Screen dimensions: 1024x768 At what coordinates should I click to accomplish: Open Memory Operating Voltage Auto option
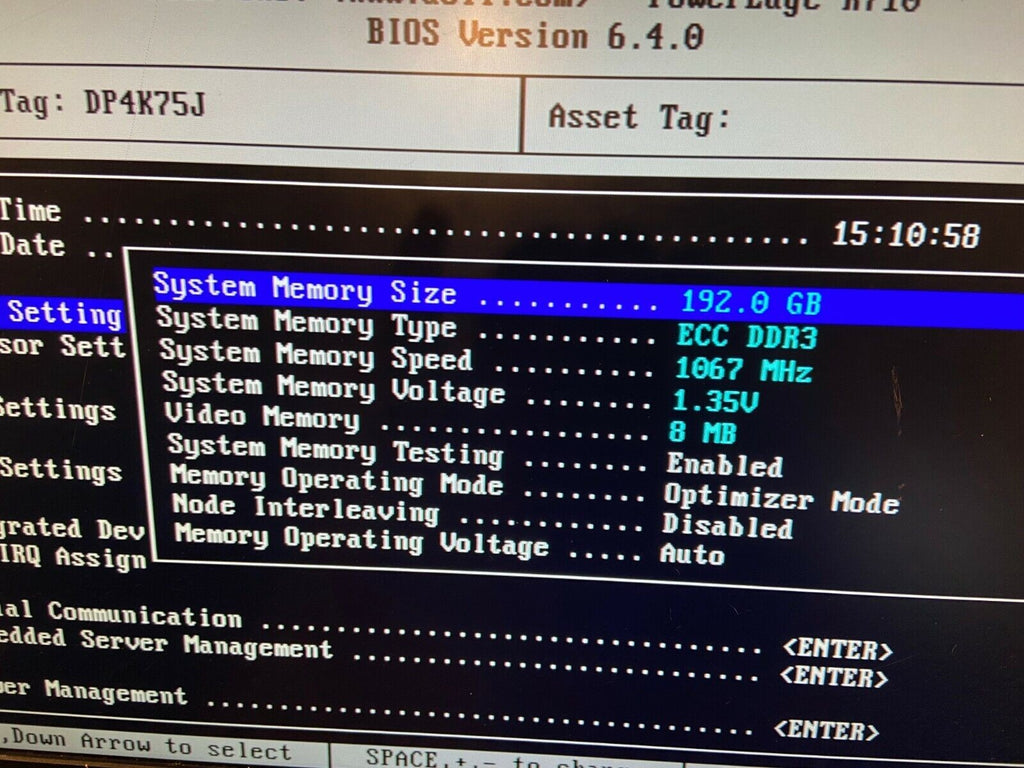click(692, 553)
